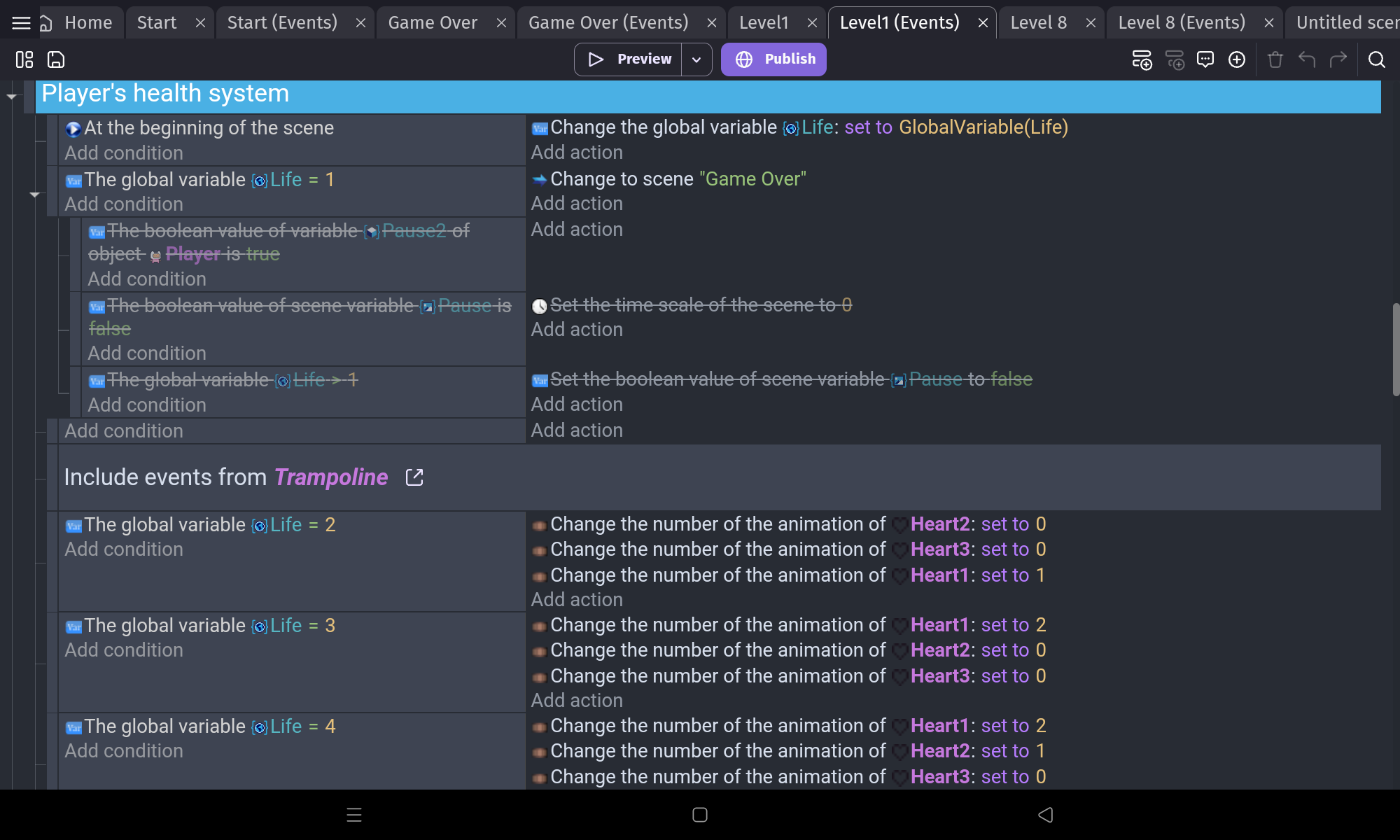Collapse the Player's health system group

coord(12,97)
